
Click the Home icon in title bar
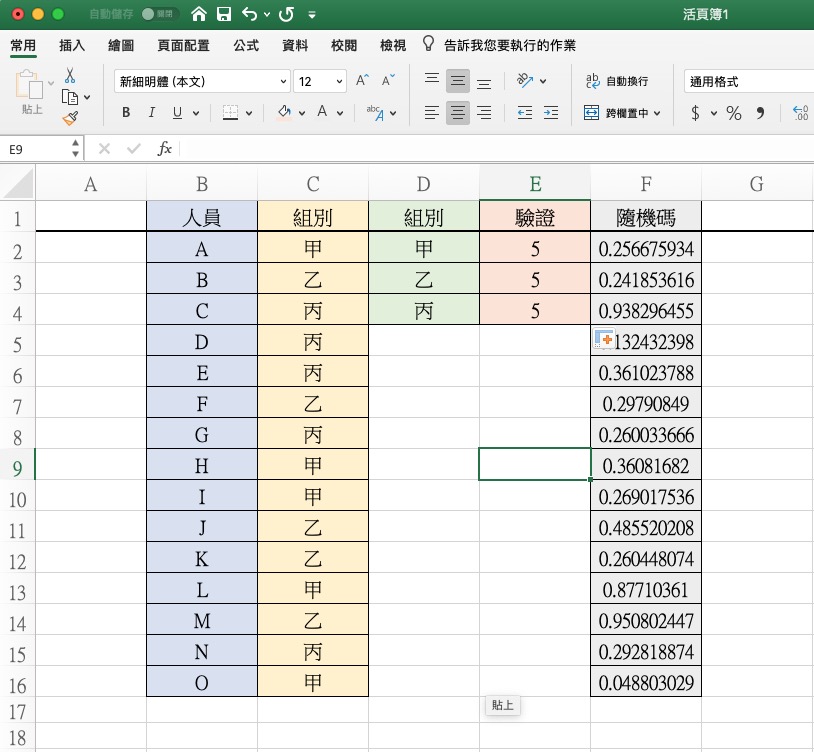[200, 15]
